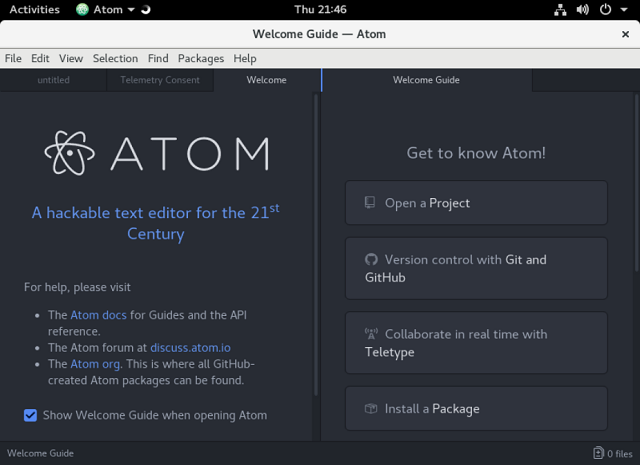Select the Welcome tab

click(267, 80)
